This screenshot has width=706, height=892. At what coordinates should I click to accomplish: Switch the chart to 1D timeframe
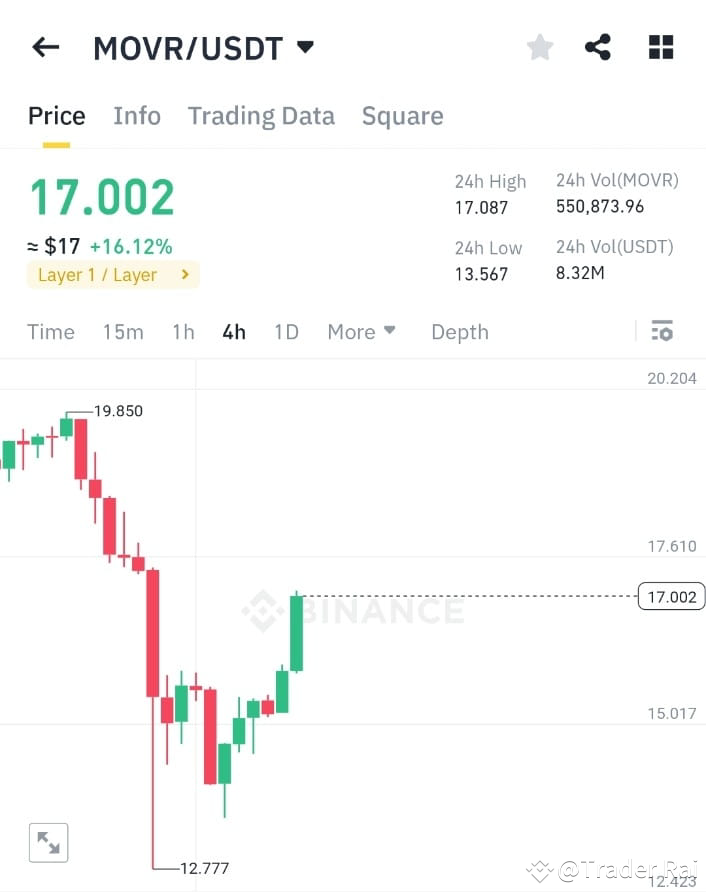click(286, 331)
